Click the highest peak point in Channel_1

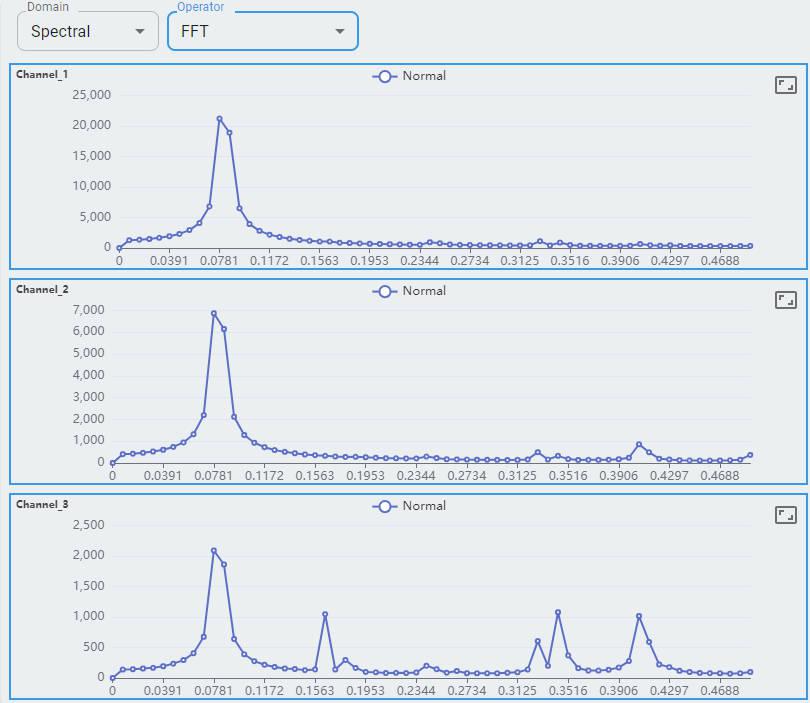pos(219,119)
